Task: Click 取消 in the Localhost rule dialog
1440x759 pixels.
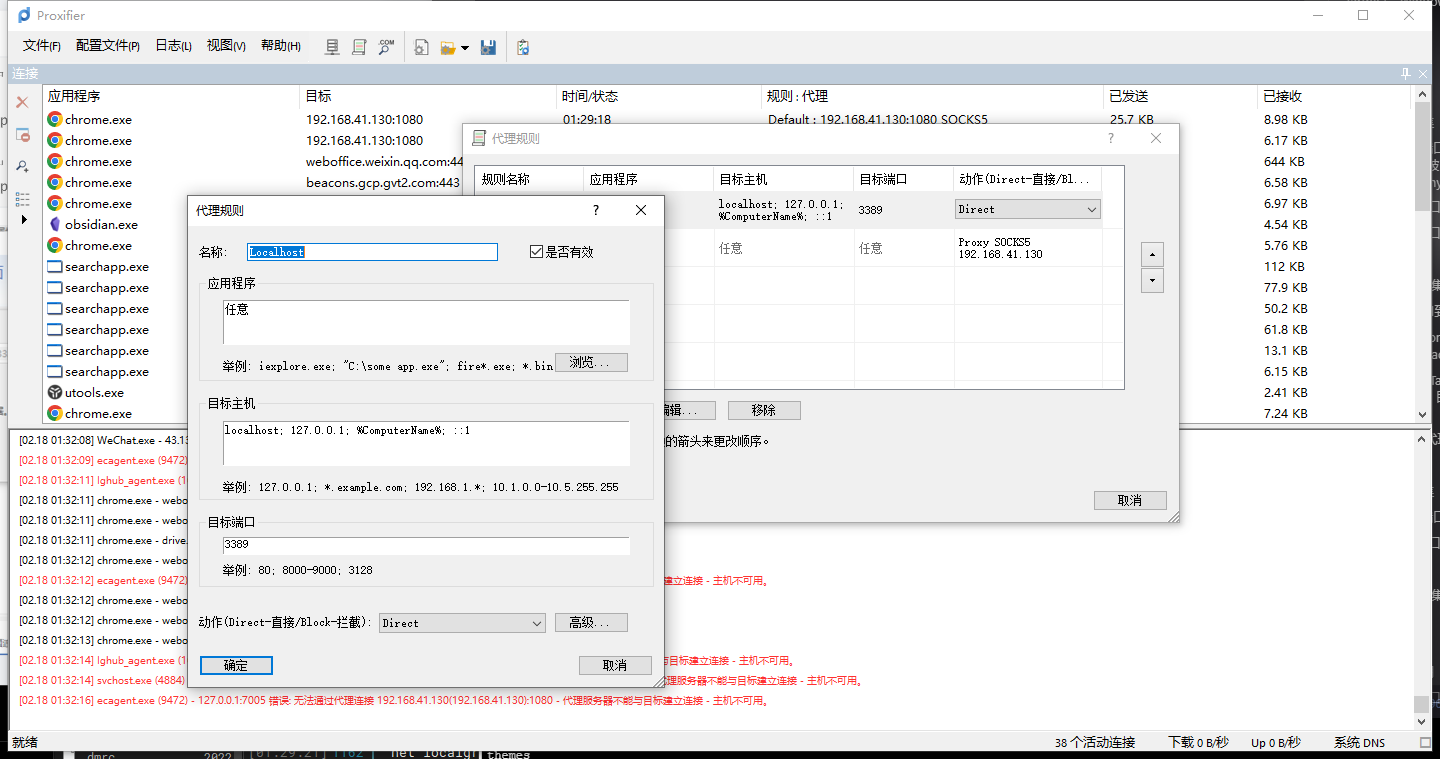Action: (615, 665)
